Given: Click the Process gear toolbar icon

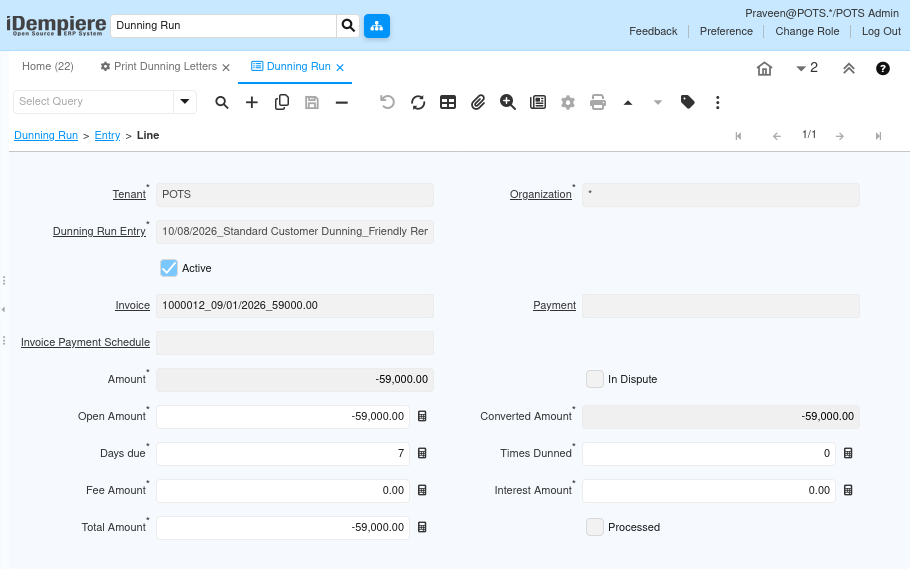Looking at the screenshot, I should [x=568, y=103].
